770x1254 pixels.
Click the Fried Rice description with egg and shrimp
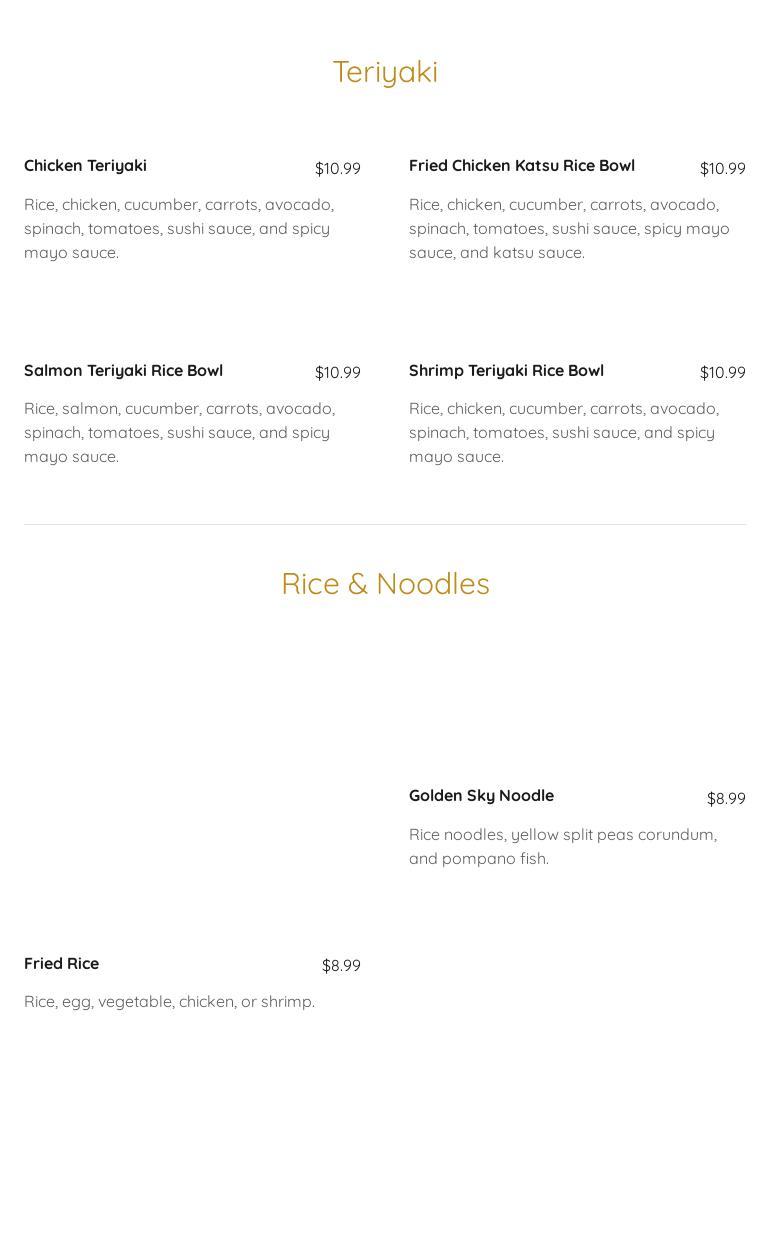[169, 1002]
